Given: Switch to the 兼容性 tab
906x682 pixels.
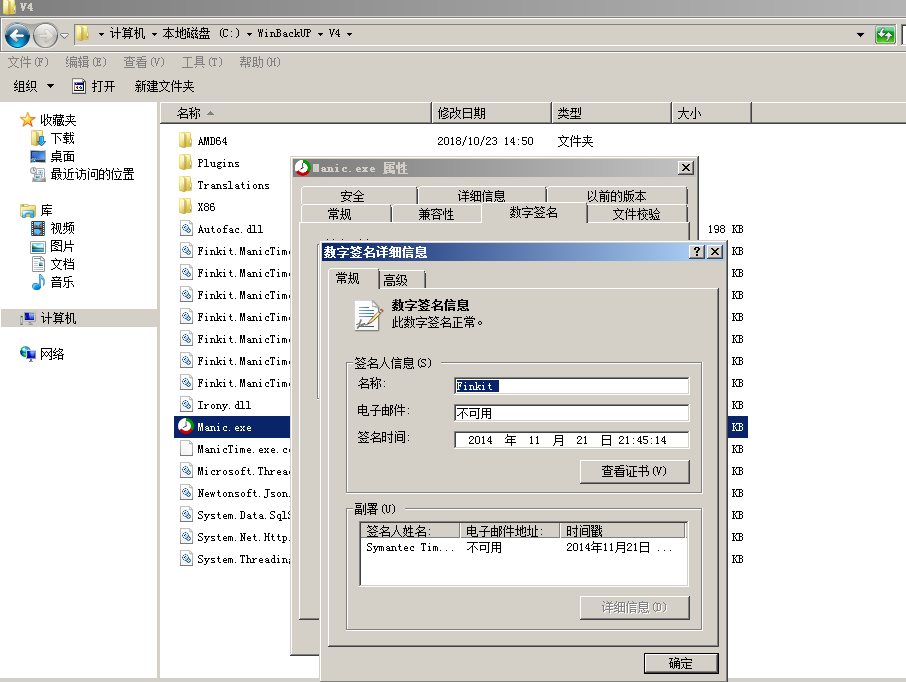Looking at the screenshot, I should coord(436,214).
